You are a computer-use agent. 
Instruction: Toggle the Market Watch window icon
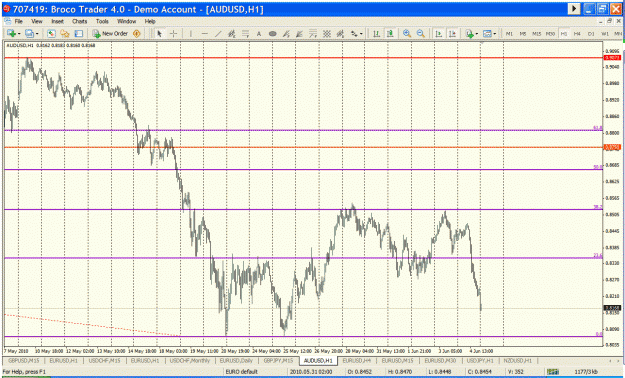[x=51, y=34]
